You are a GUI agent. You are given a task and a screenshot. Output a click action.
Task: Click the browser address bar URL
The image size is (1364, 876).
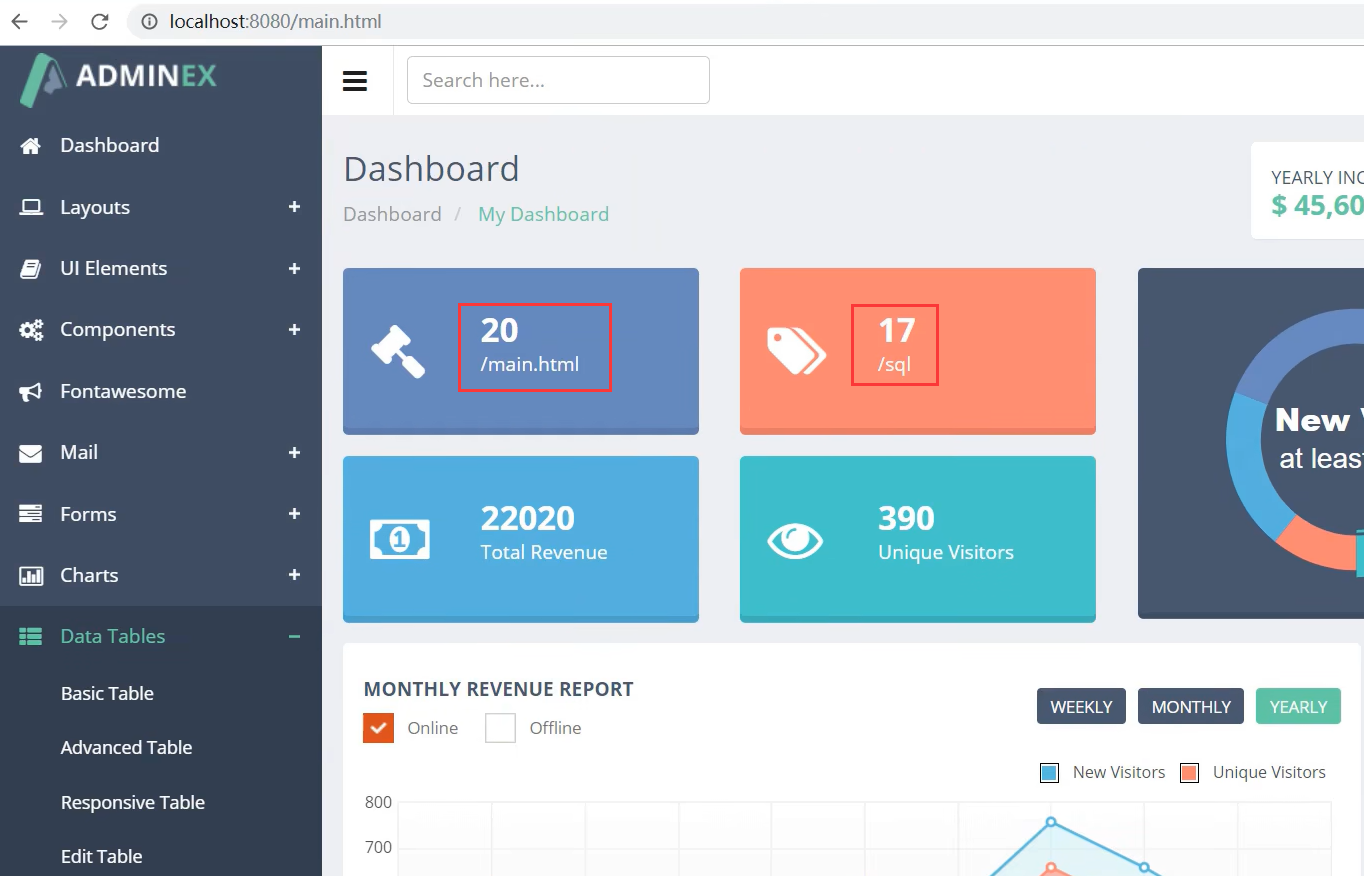275,21
